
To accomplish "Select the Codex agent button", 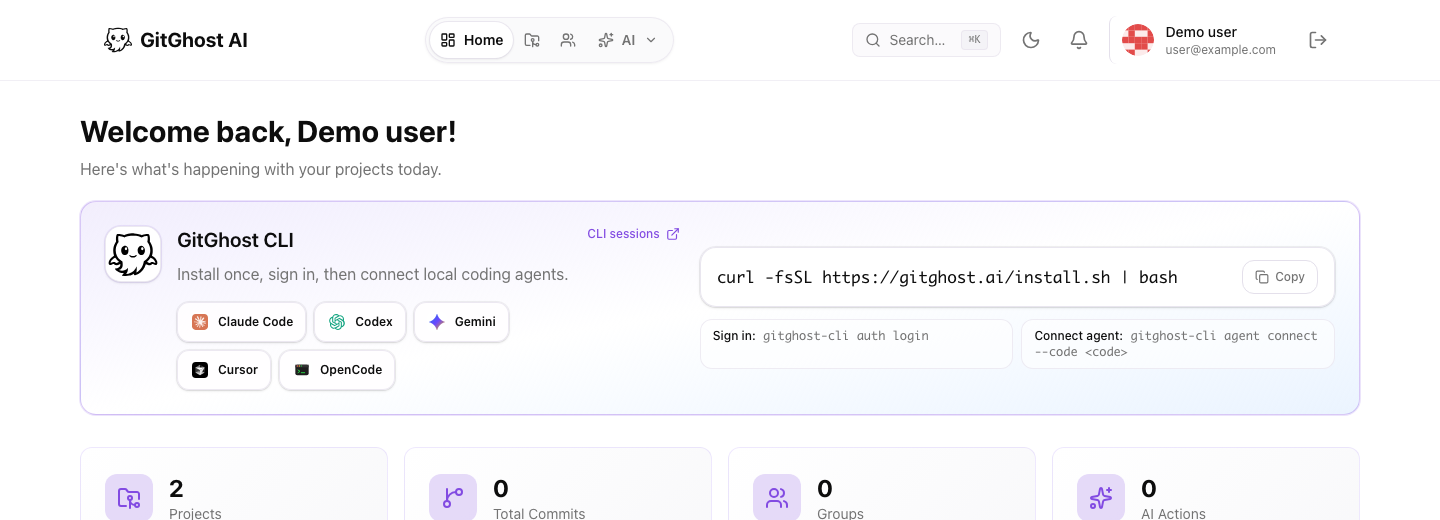I will pyautogui.click(x=360, y=322).
